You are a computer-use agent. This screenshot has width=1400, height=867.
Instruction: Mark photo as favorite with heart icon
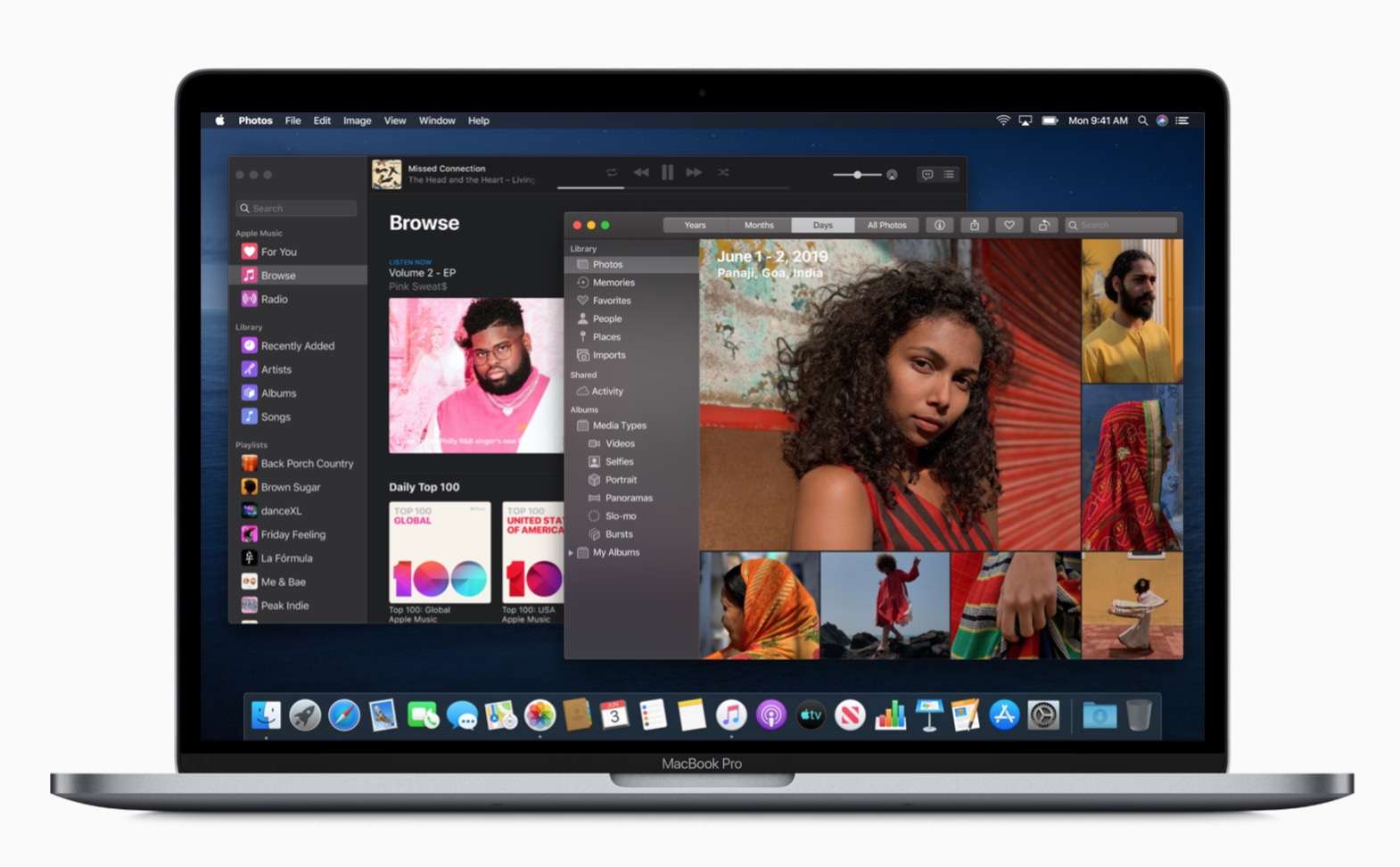point(1009,225)
